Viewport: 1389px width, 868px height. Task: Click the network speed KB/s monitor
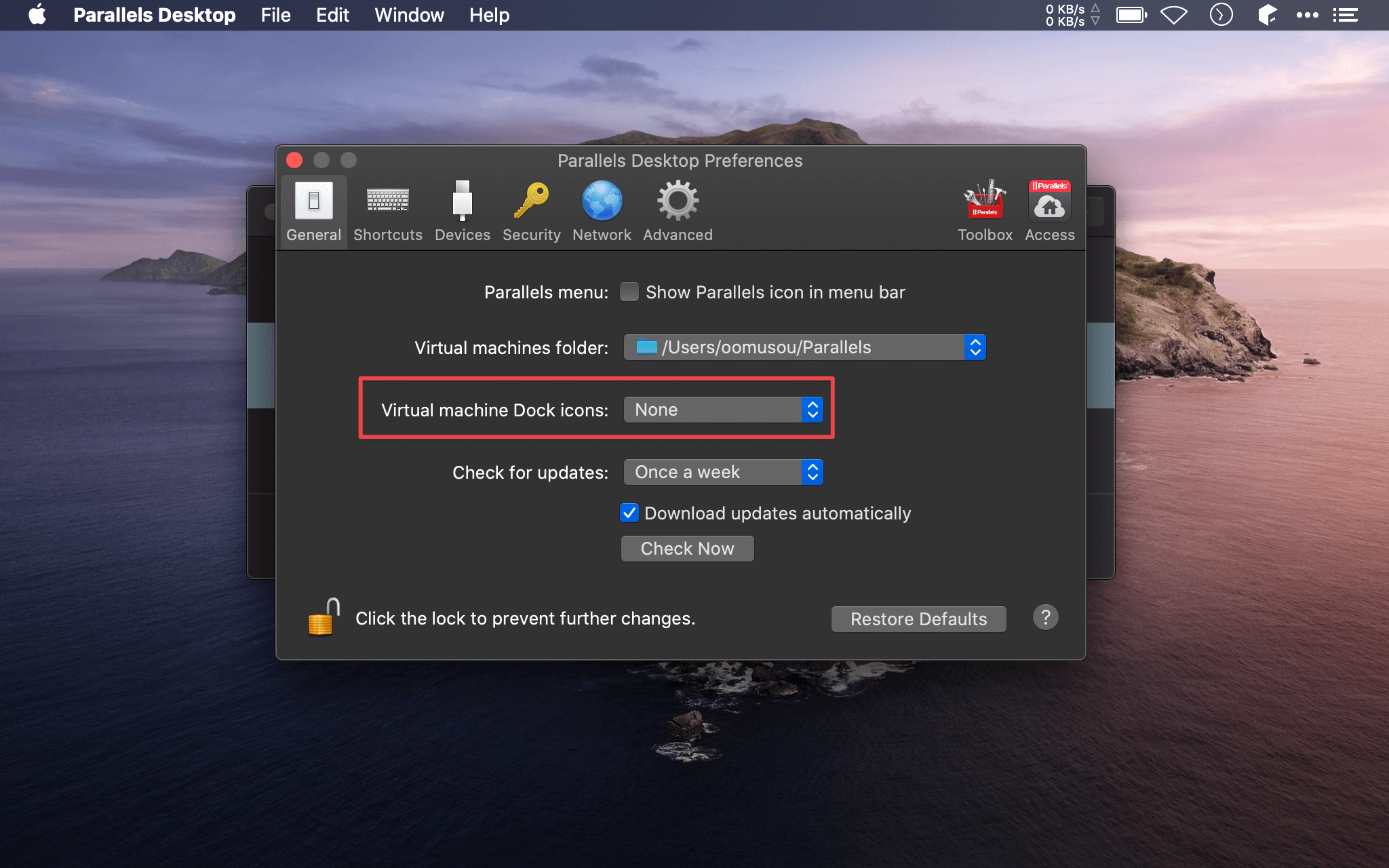1072,15
